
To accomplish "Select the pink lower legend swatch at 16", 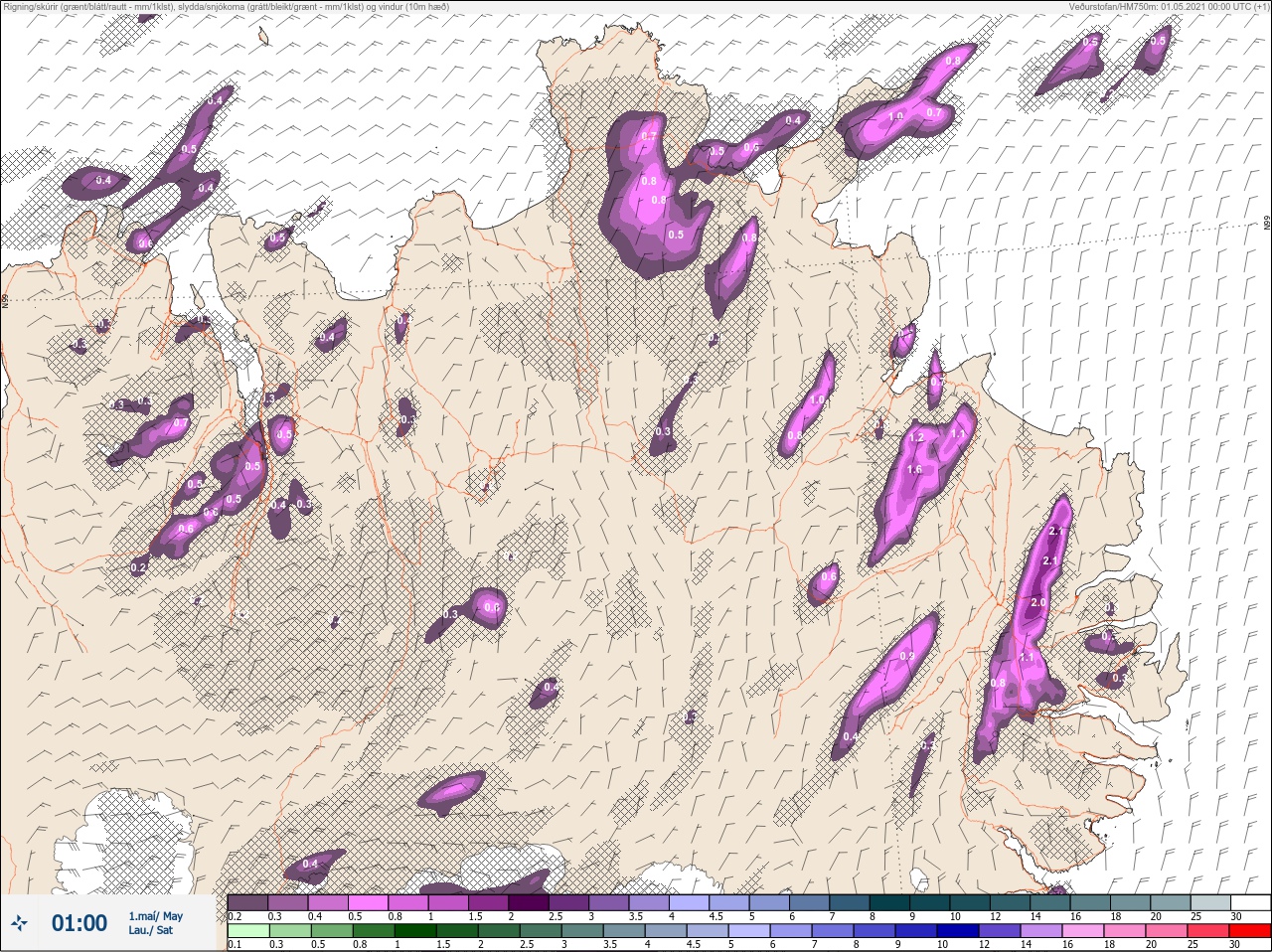I will coord(1083,931).
